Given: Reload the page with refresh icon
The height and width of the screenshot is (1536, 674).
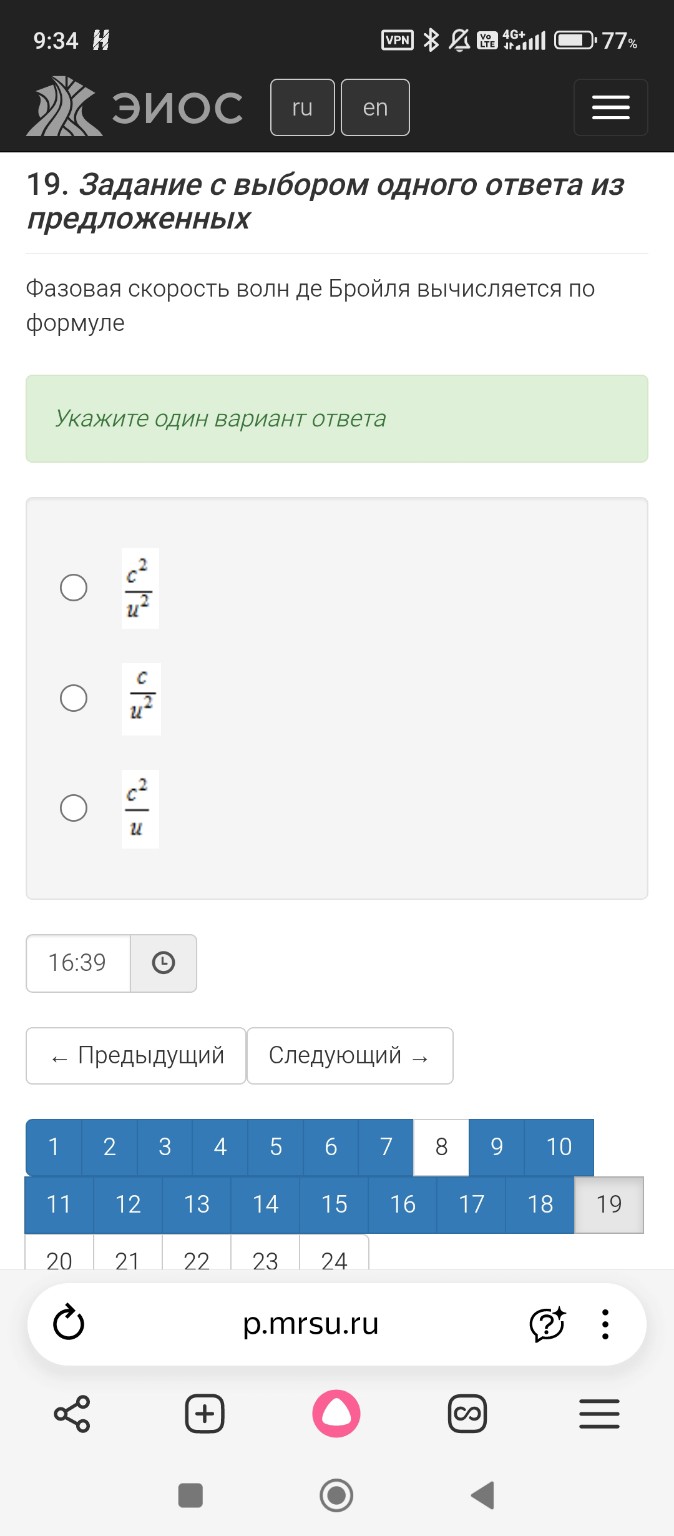Looking at the screenshot, I should tap(67, 1323).
